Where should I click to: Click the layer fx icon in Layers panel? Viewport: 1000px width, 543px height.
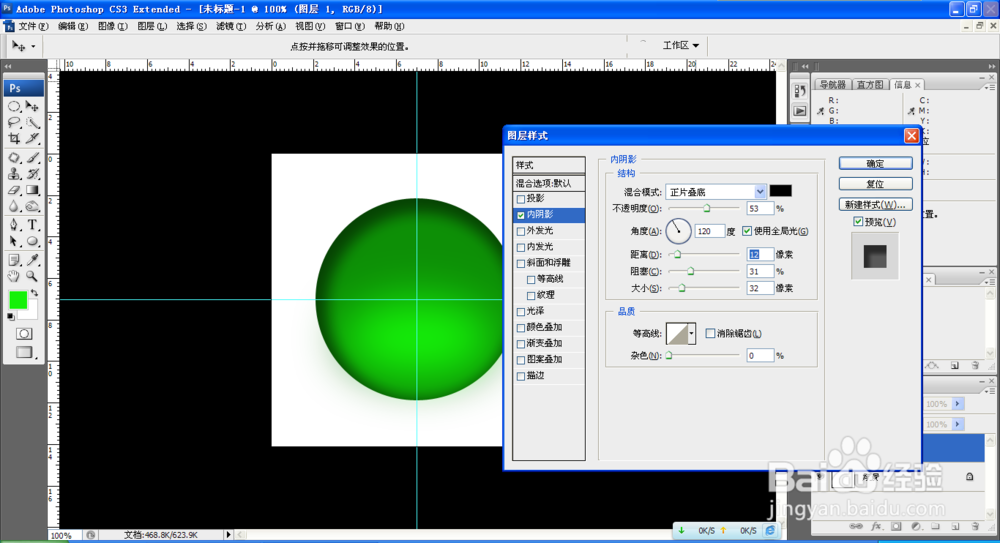[876, 526]
